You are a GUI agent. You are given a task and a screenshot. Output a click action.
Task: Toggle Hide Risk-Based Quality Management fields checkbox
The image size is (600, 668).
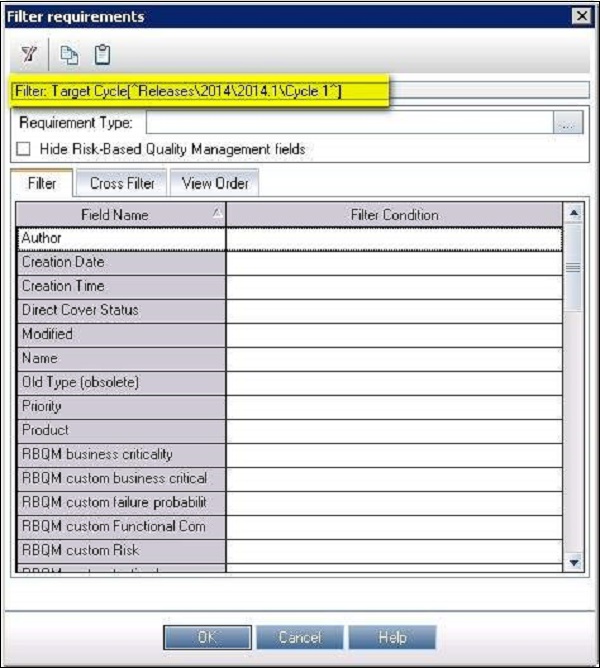point(23,149)
